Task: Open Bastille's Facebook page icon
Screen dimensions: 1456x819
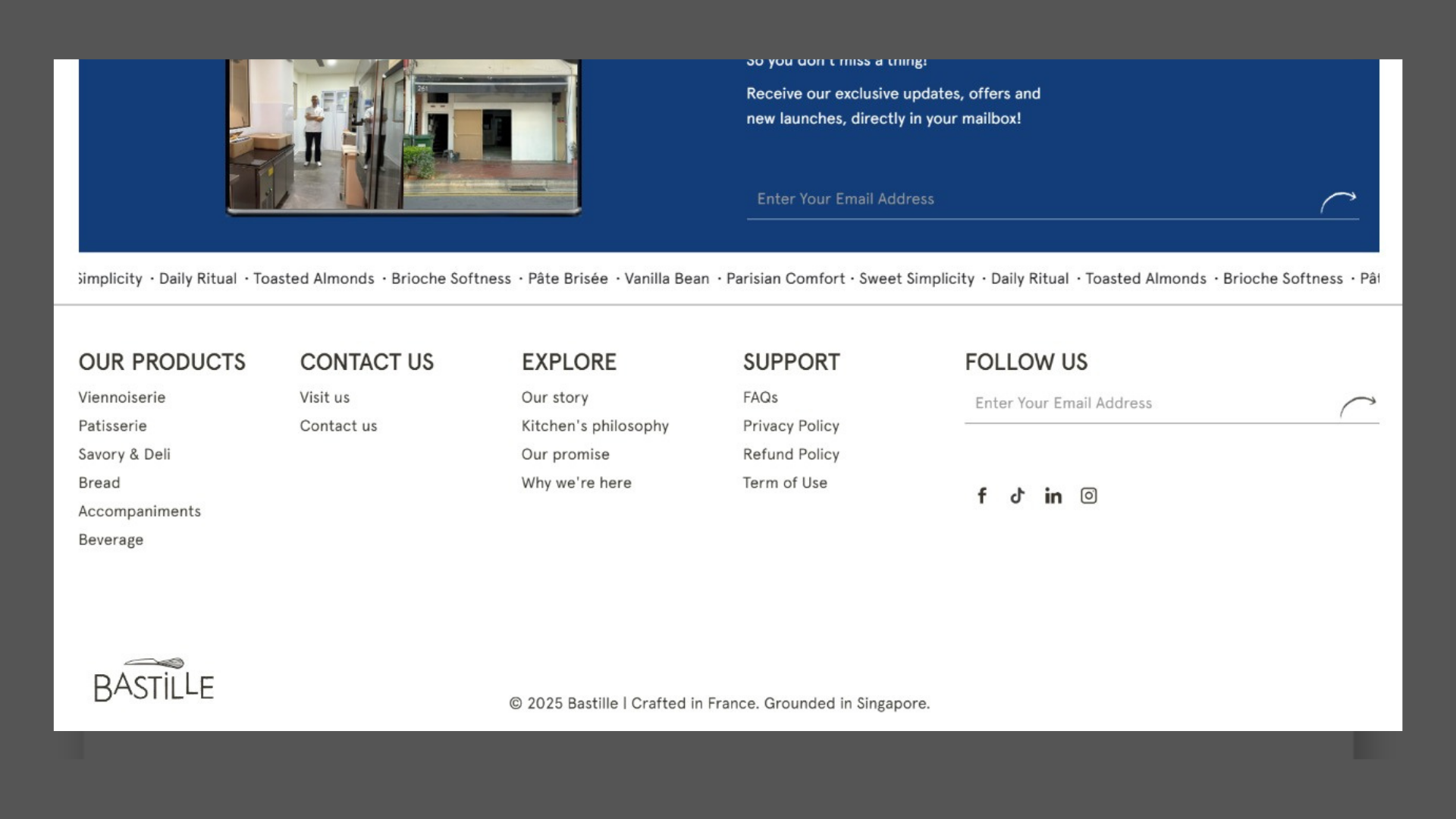Action: pos(982,496)
